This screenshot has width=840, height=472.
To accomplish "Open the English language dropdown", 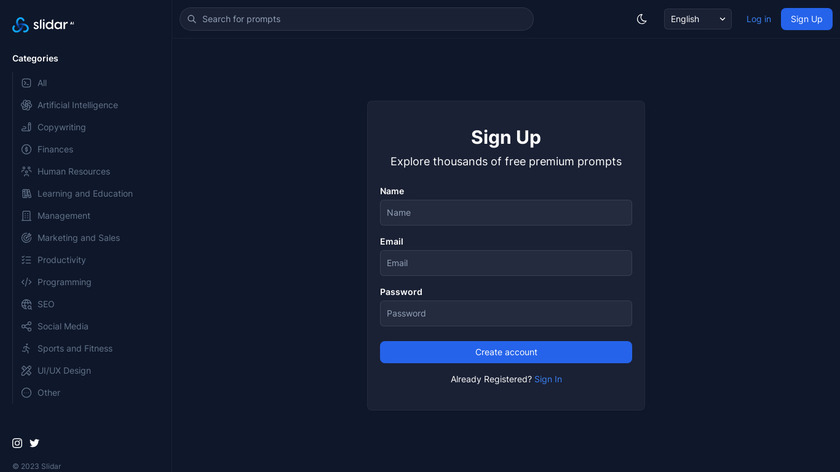I will click(697, 19).
